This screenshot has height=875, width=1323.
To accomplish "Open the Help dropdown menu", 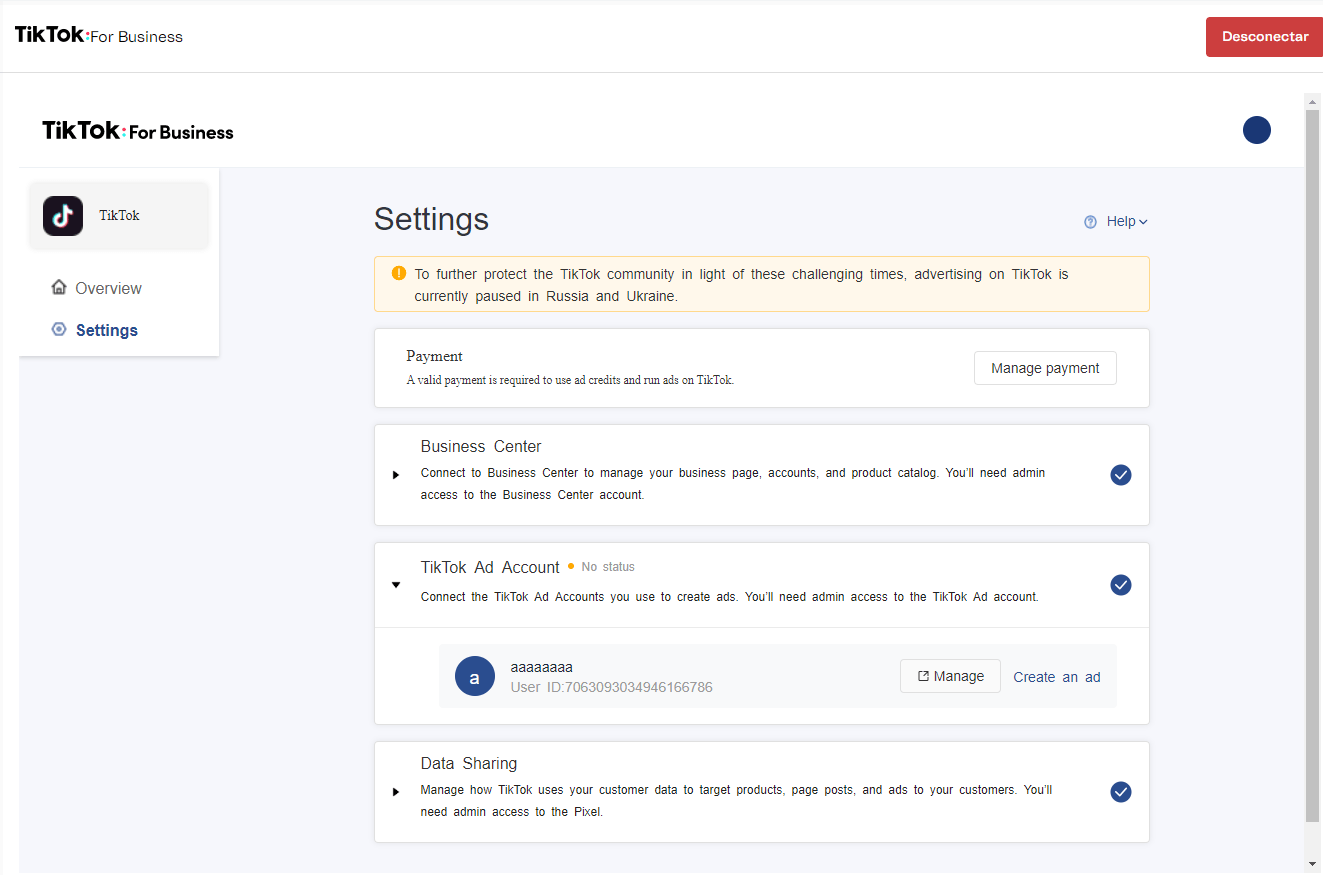I will point(1126,222).
